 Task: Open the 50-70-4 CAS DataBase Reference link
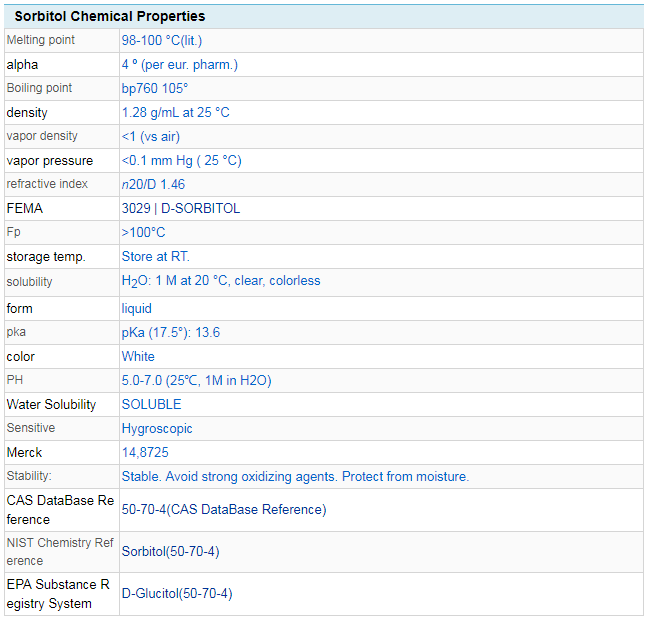click(x=223, y=510)
